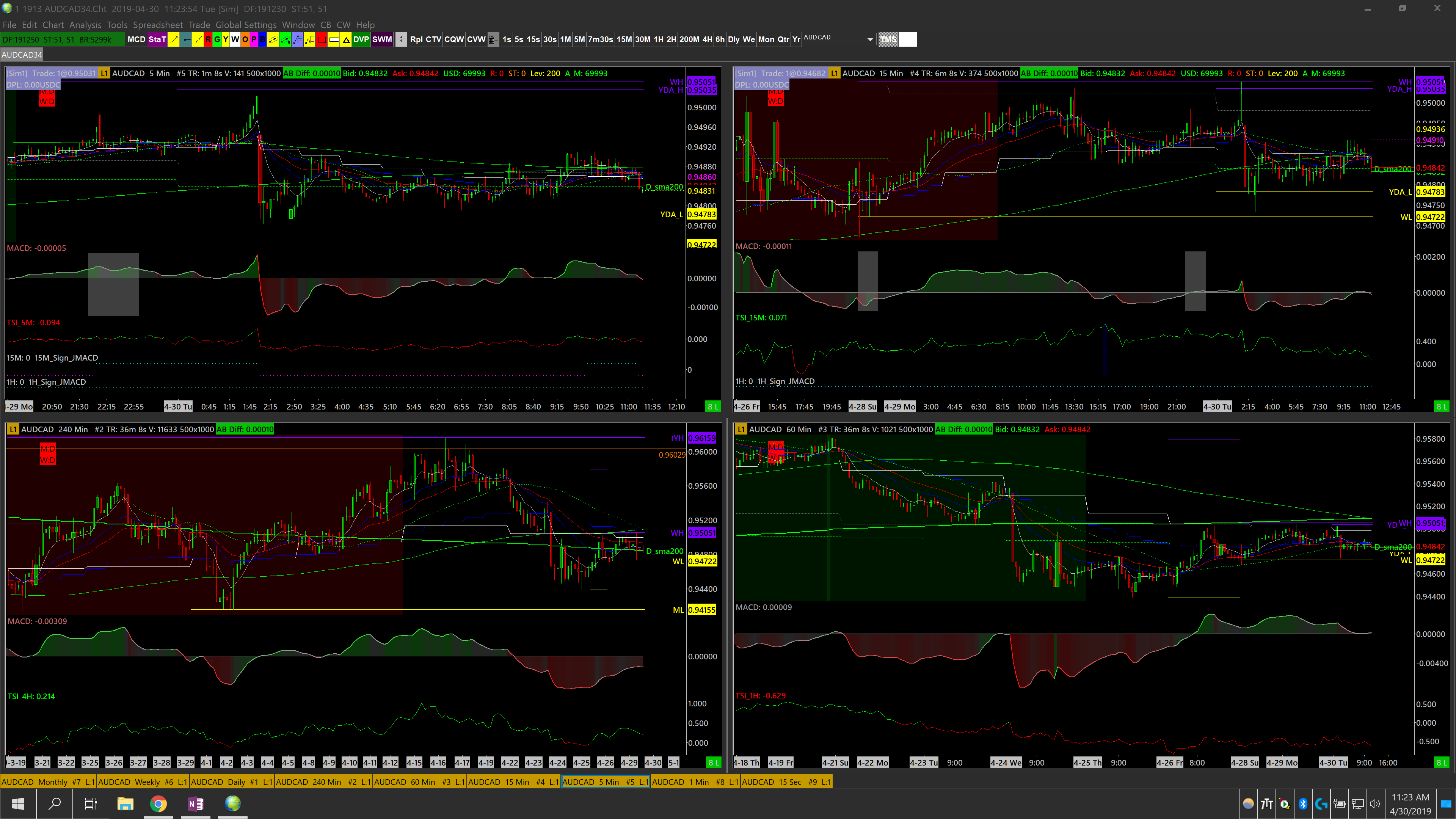Click the red rectangle drawing tool
Image resolution: width=1456 pixels, height=819 pixels.
tap(322, 39)
